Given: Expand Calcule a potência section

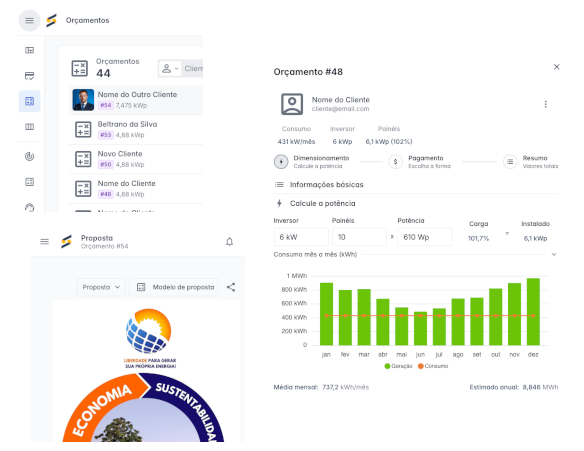Looking at the screenshot, I should [416, 203].
